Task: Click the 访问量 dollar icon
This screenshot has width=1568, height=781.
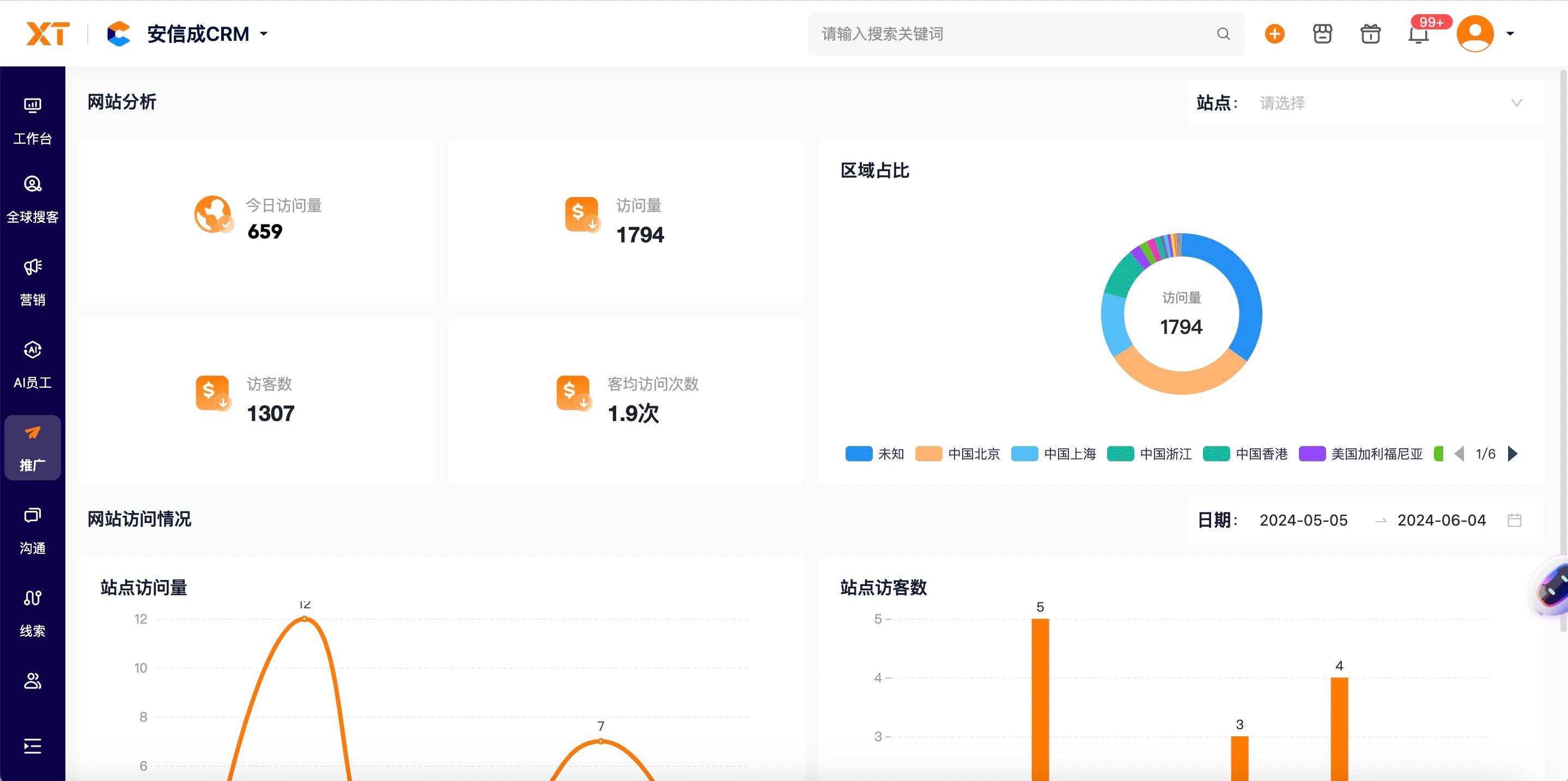Action: [x=582, y=215]
